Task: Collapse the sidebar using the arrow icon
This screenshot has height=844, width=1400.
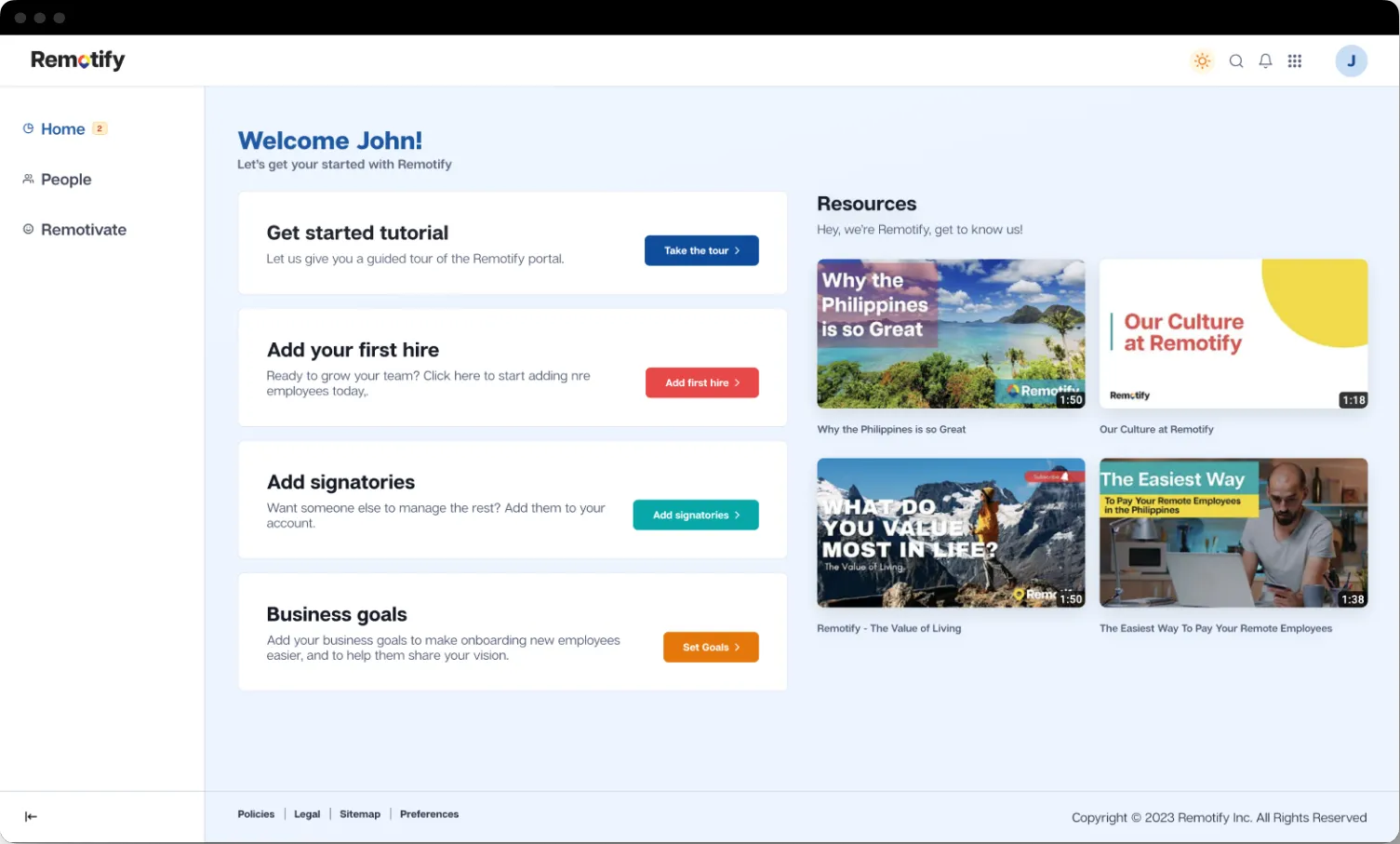Action: click(31, 817)
